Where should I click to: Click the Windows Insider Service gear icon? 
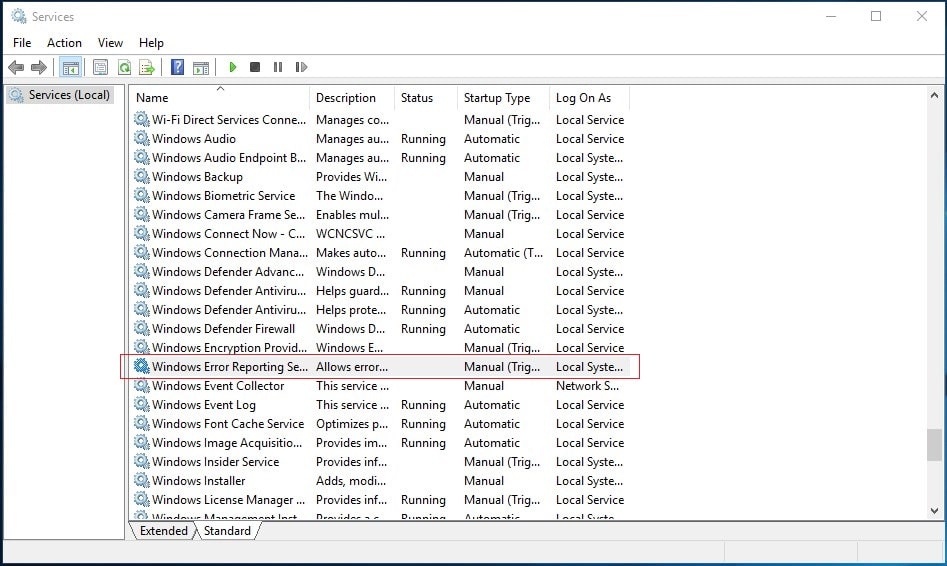[x=141, y=461]
